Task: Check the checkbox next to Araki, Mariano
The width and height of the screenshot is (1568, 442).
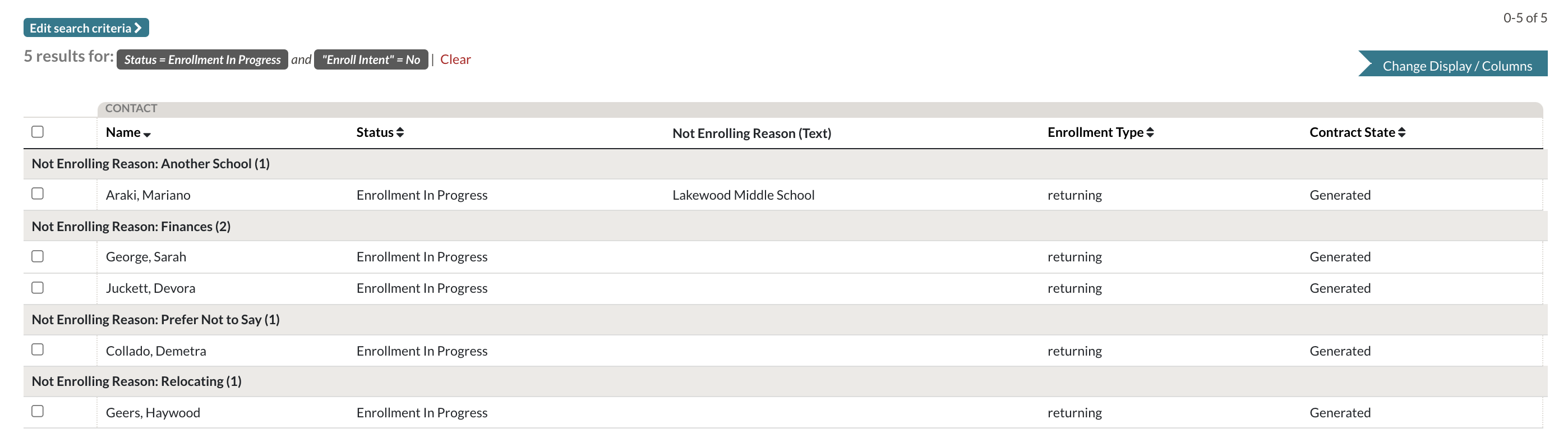Action: pos(38,194)
